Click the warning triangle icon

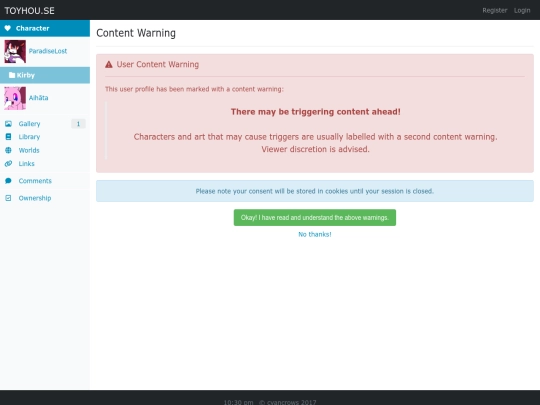(109, 64)
